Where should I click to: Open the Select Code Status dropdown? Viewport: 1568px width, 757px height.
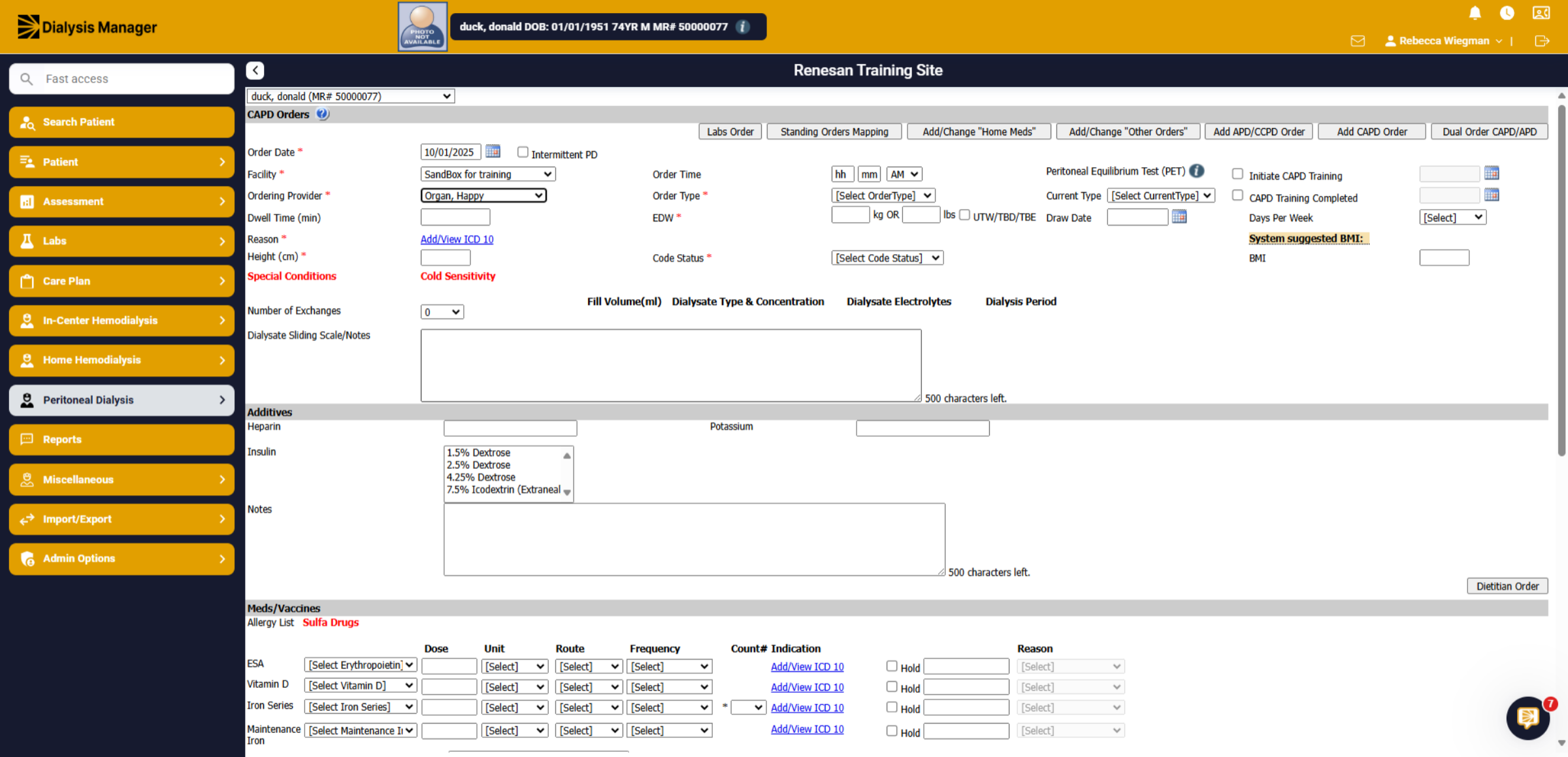[x=887, y=258]
